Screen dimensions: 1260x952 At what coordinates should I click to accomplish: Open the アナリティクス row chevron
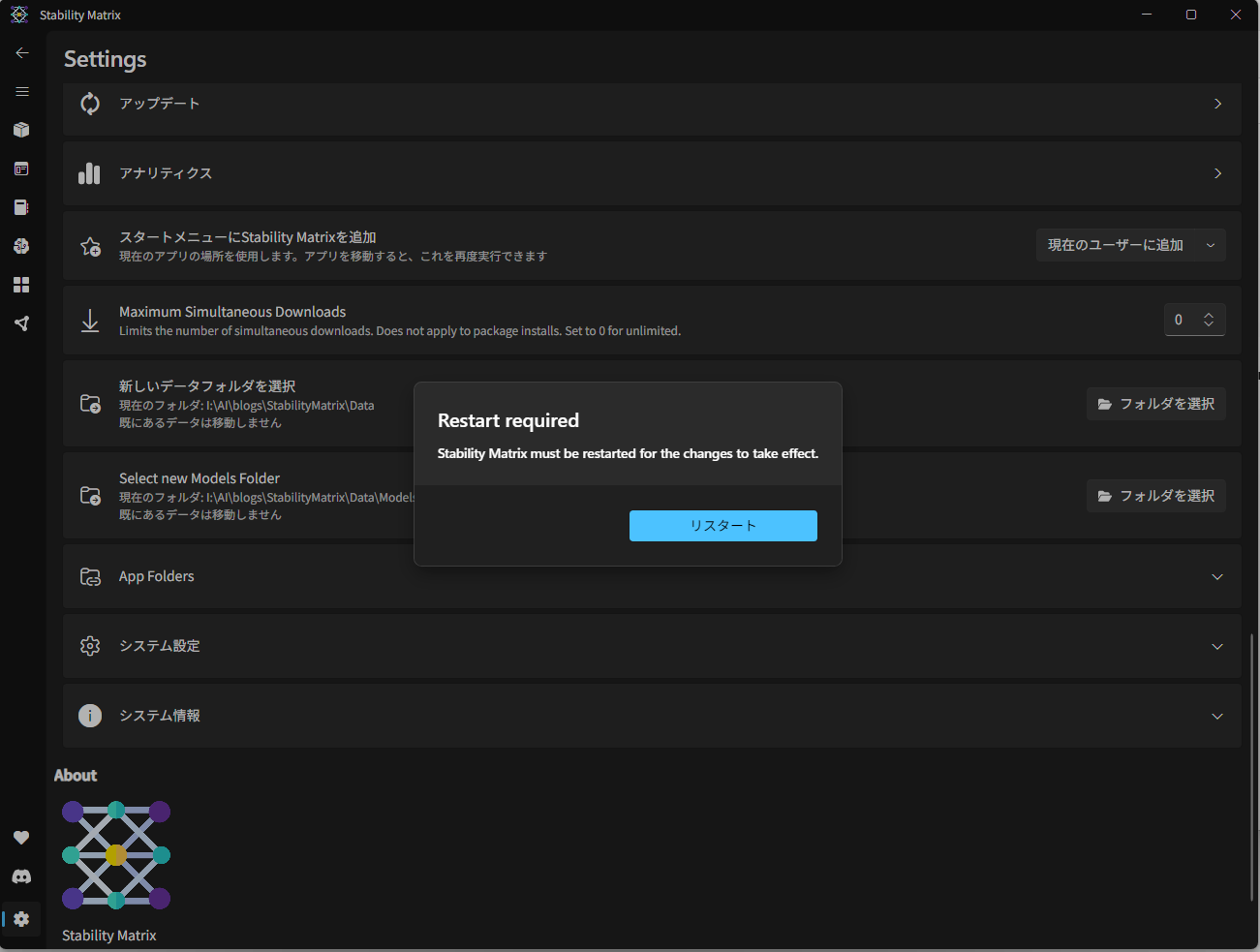point(1217,173)
